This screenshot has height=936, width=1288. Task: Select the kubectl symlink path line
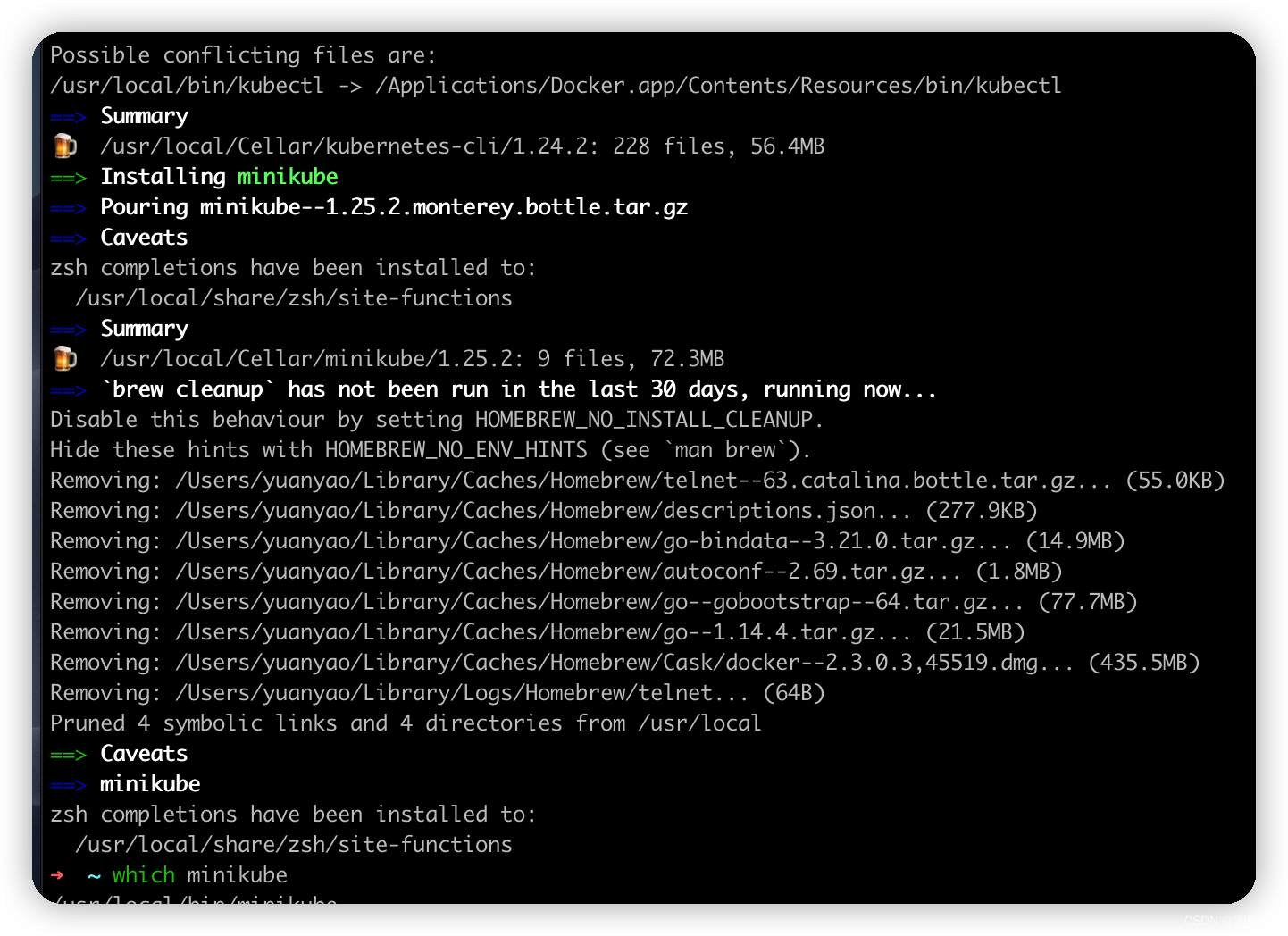(556, 86)
